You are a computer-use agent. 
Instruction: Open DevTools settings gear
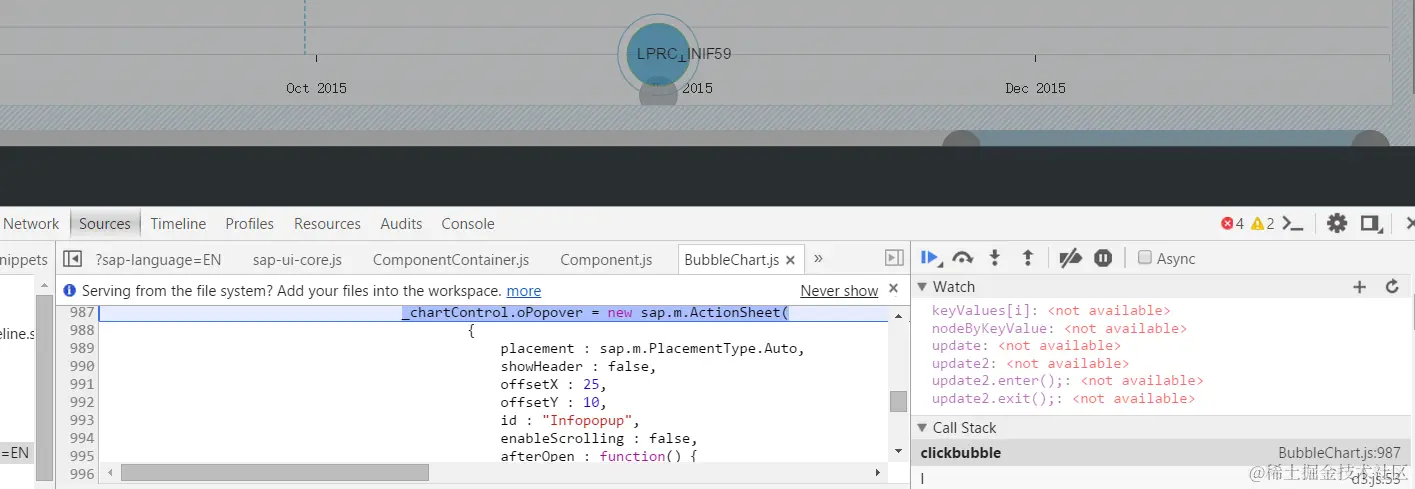pos(1337,223)
